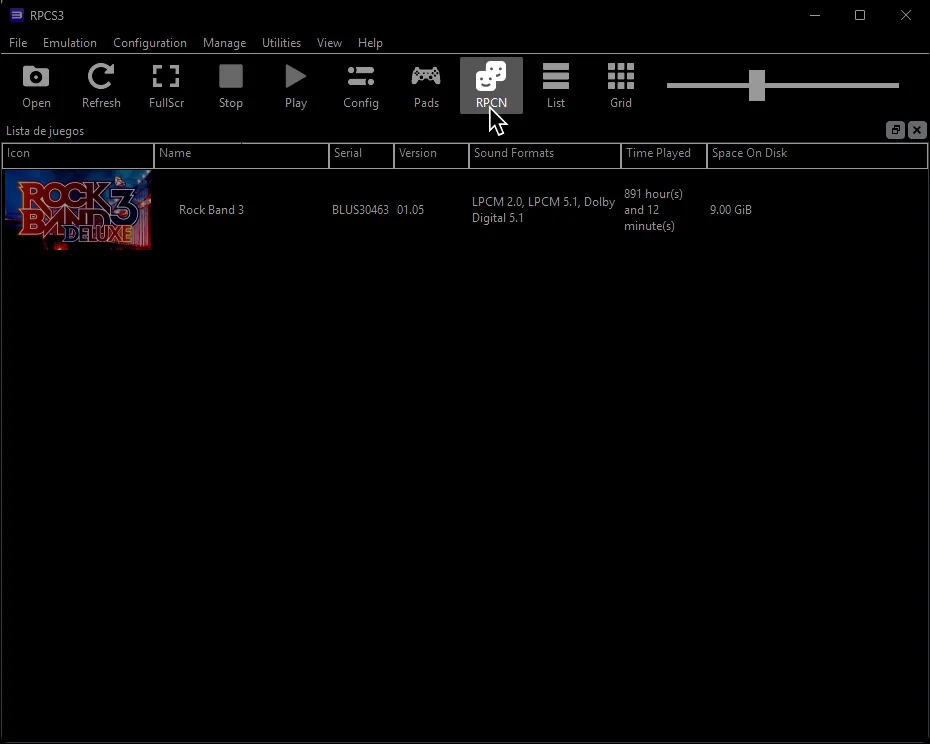The width and height of the screenshot is (930, 744).
Task: Open the View menu
Action: (x=329, y=43)
